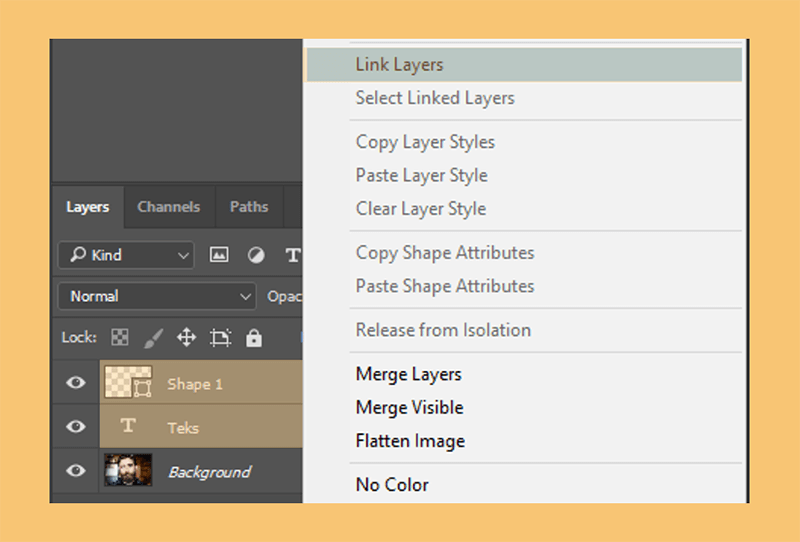The image size is (800, 542).
Task: Toggle visibility of the Background layer
Action: (76, 470)
